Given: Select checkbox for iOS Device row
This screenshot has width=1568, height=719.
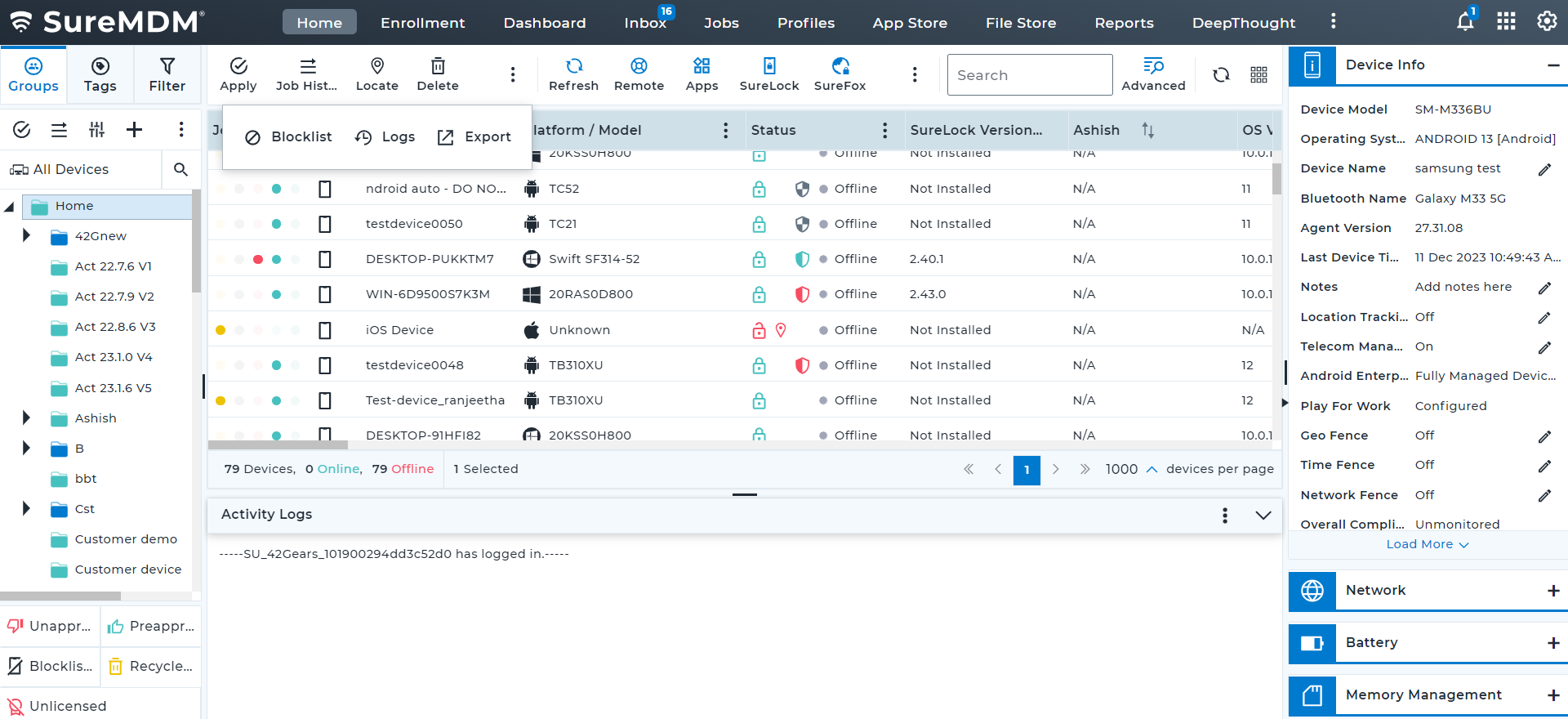Looking at the screenshot, I should click(x=325, y=330).
